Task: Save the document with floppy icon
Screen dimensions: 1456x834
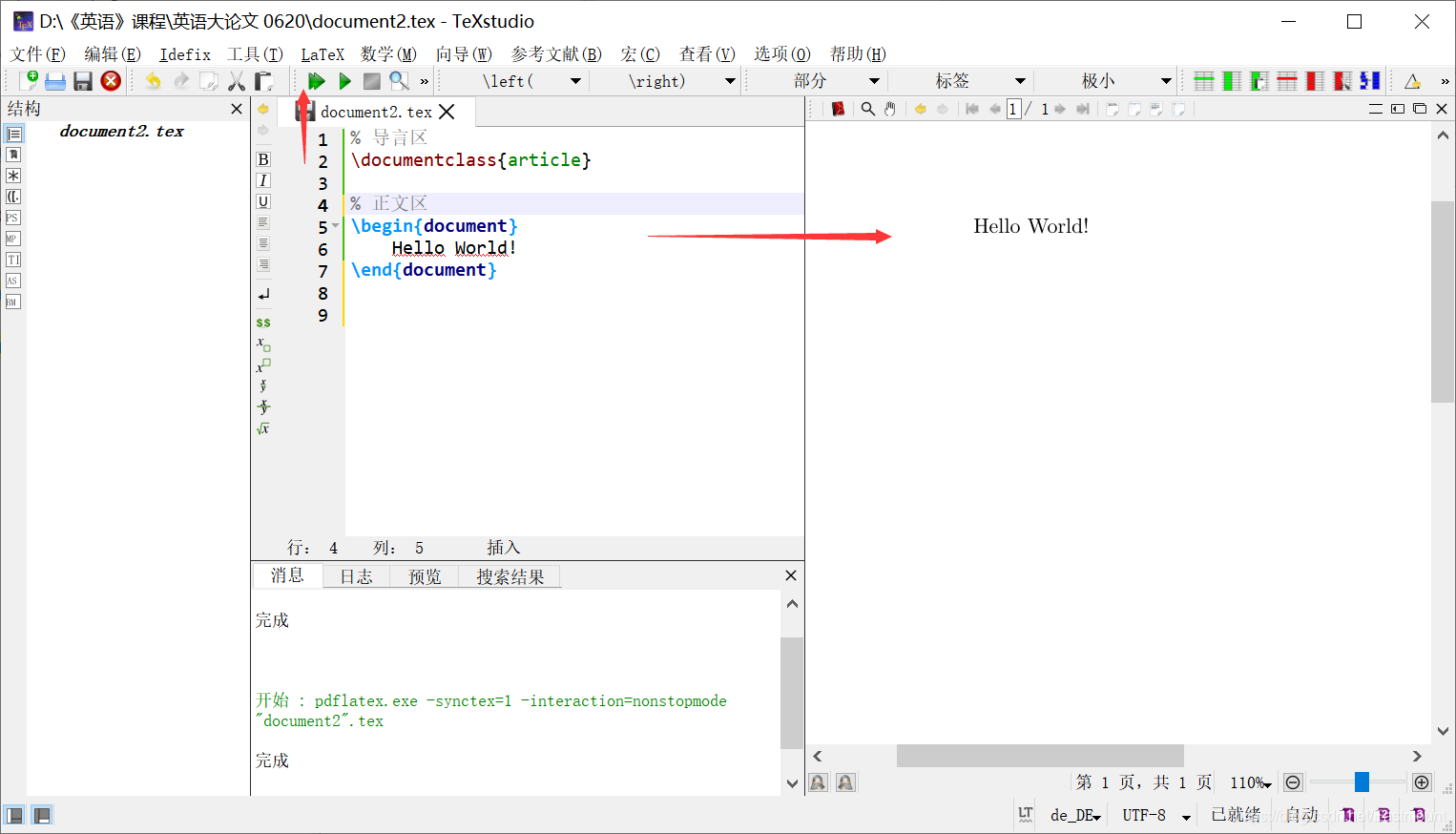Action: [x=83, y=81]
